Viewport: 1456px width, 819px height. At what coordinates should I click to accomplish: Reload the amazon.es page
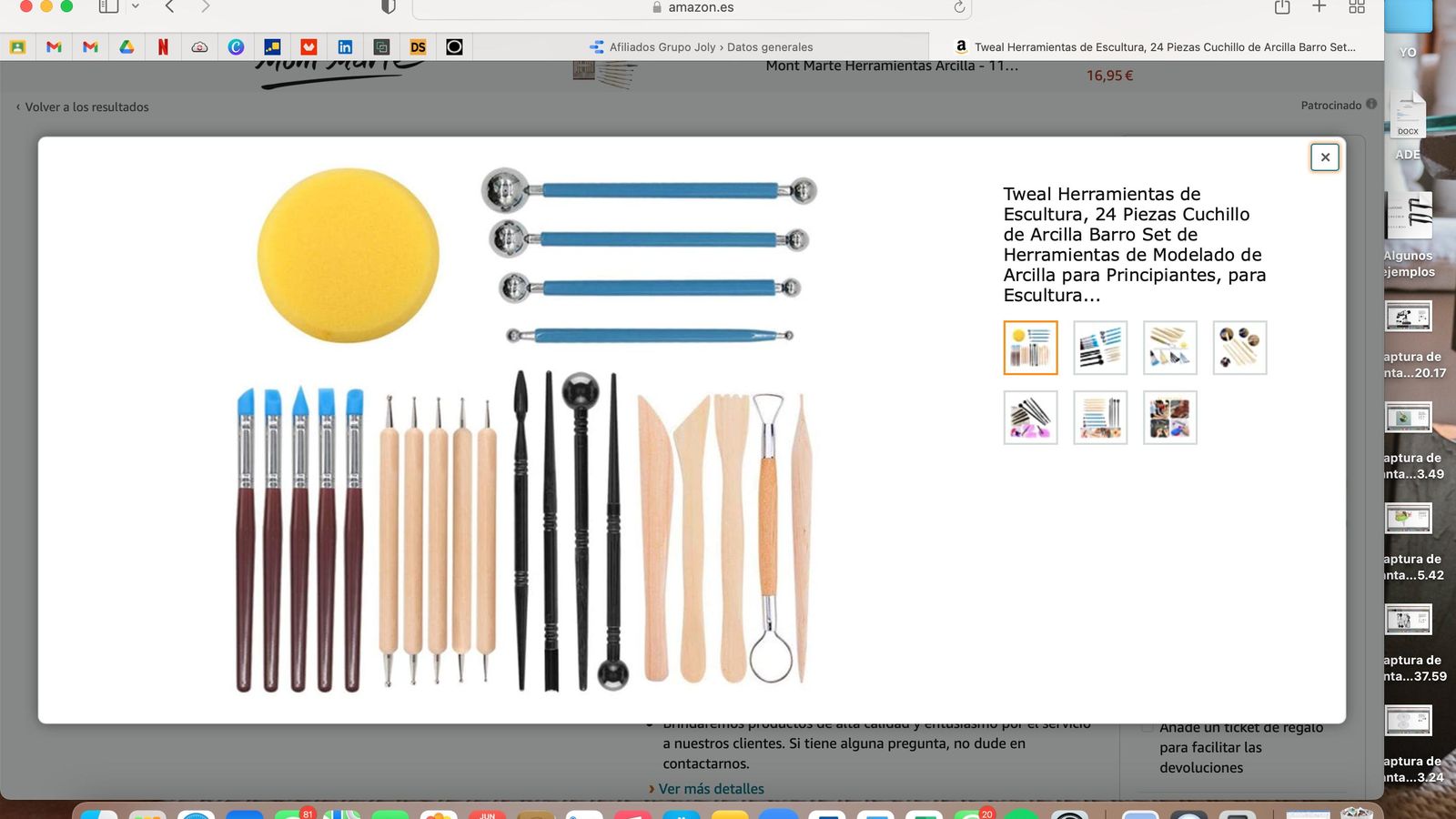click(x=959, y=7)
